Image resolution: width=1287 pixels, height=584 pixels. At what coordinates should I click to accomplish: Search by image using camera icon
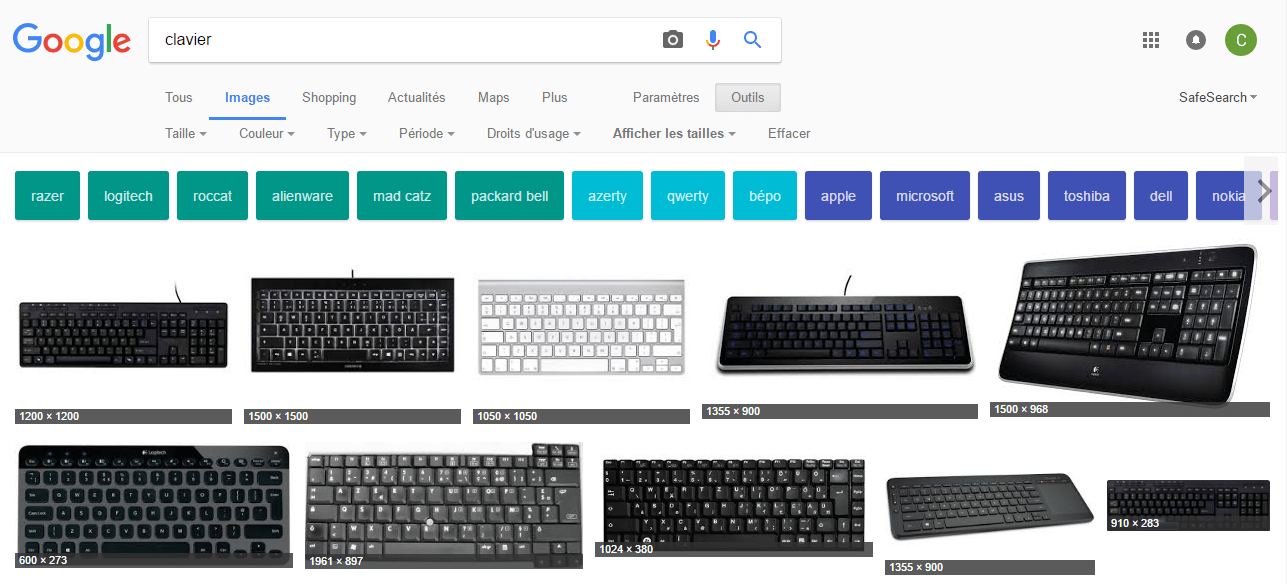point(673,40)
